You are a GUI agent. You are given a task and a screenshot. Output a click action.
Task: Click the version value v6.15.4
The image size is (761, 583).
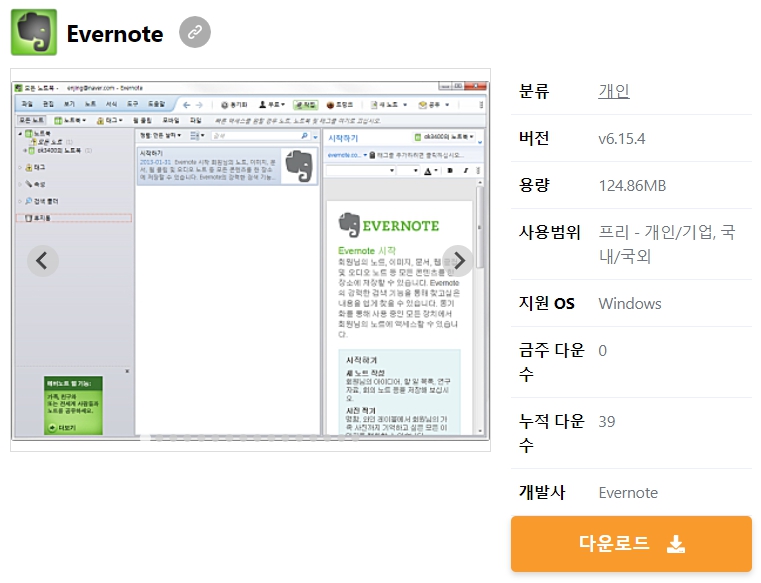622,139
